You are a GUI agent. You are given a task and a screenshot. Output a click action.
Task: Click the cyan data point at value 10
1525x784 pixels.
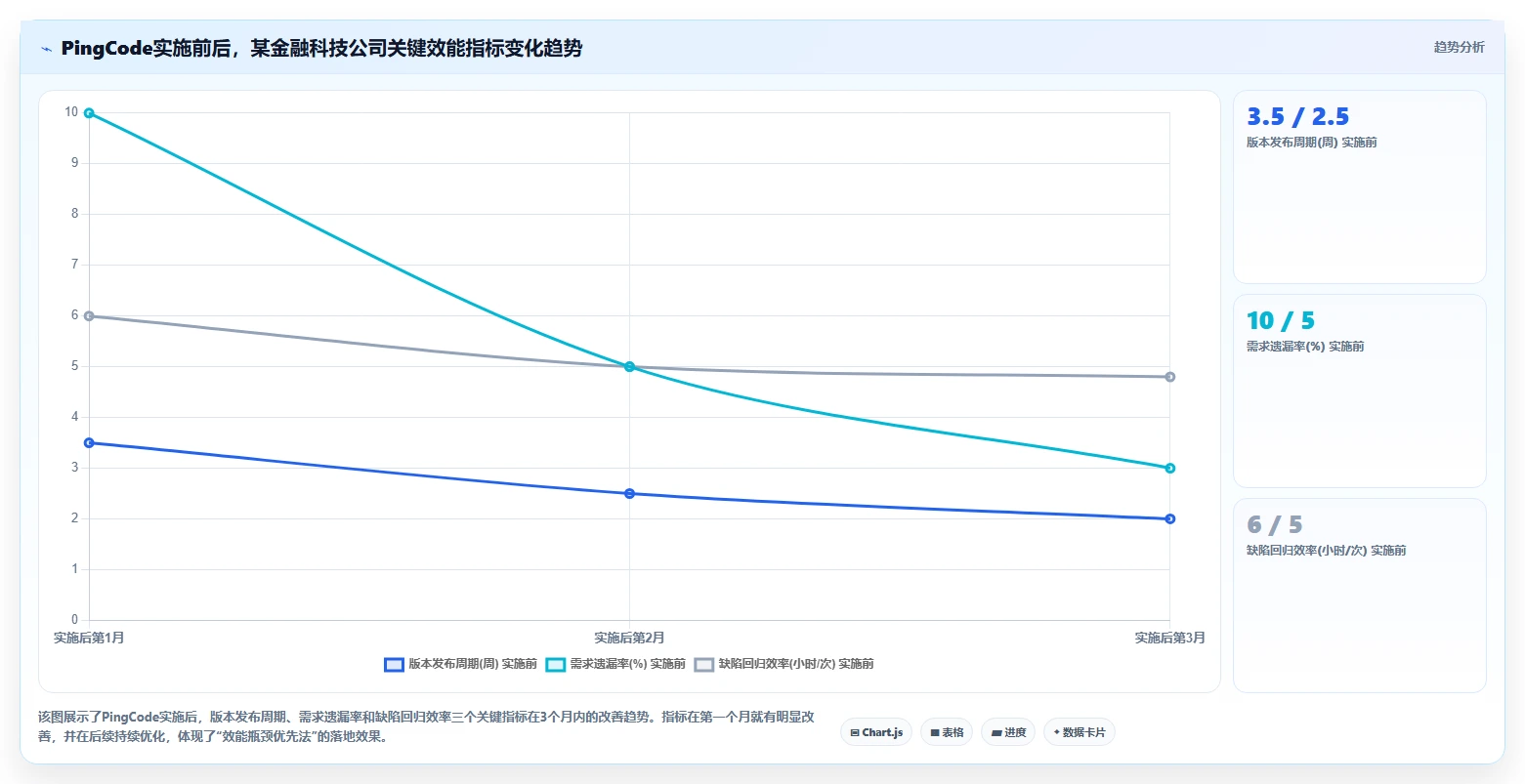[89, 113]
